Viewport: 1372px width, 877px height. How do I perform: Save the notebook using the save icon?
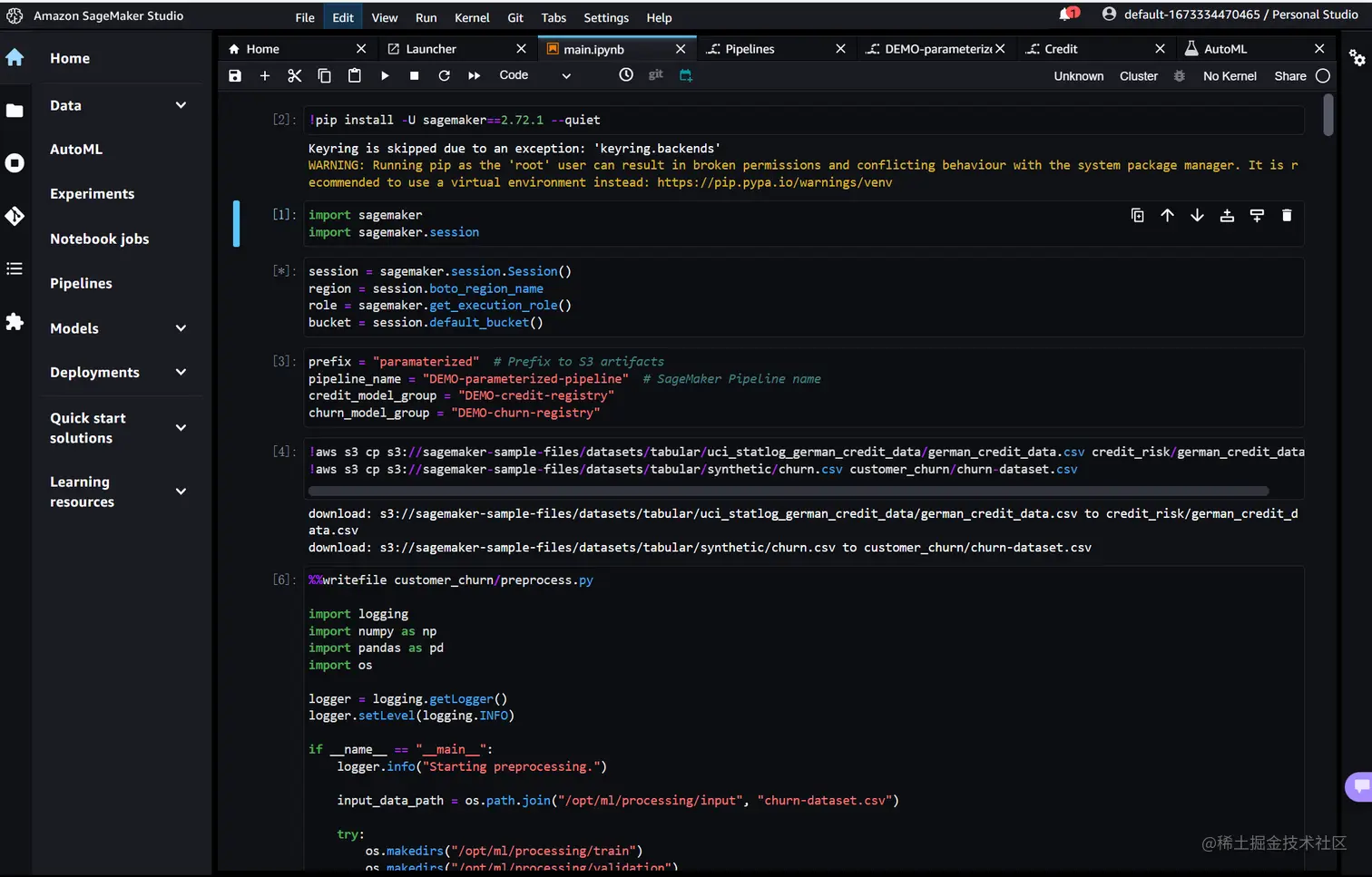click(x=235, y=76)
